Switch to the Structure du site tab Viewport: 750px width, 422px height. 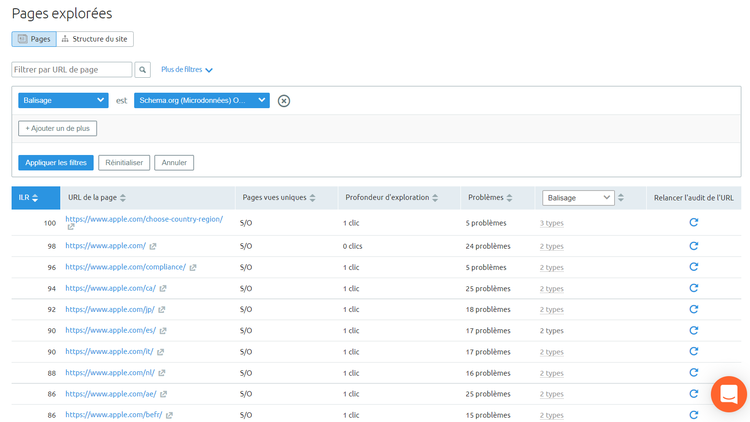pyautogui.click(x=95, y=39)
